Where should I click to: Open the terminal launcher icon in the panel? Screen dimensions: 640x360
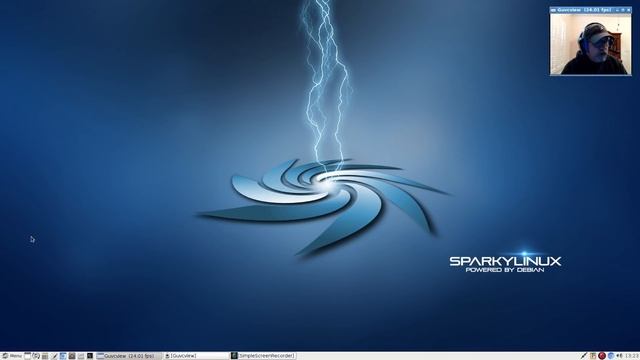[x=89, y=356]
